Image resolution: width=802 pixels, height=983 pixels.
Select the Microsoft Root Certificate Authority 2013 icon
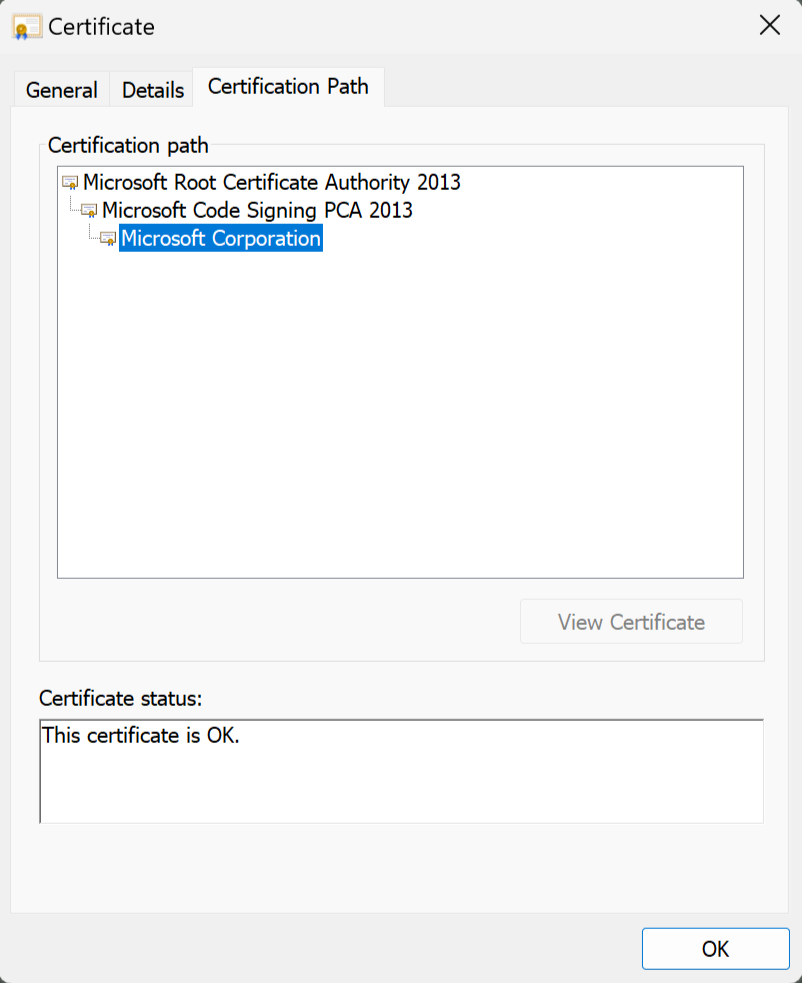pos(70,182)
